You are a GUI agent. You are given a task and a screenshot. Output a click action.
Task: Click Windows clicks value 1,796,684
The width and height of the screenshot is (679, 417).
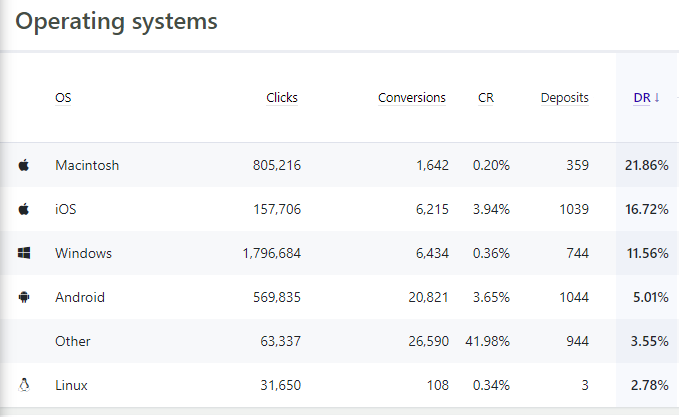(271, 253)
